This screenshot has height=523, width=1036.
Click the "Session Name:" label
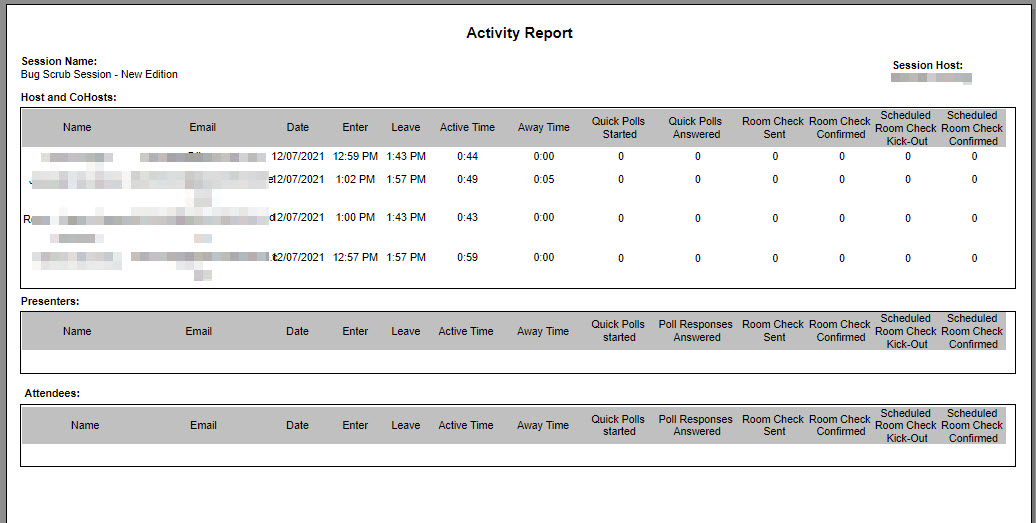point(59,62)
